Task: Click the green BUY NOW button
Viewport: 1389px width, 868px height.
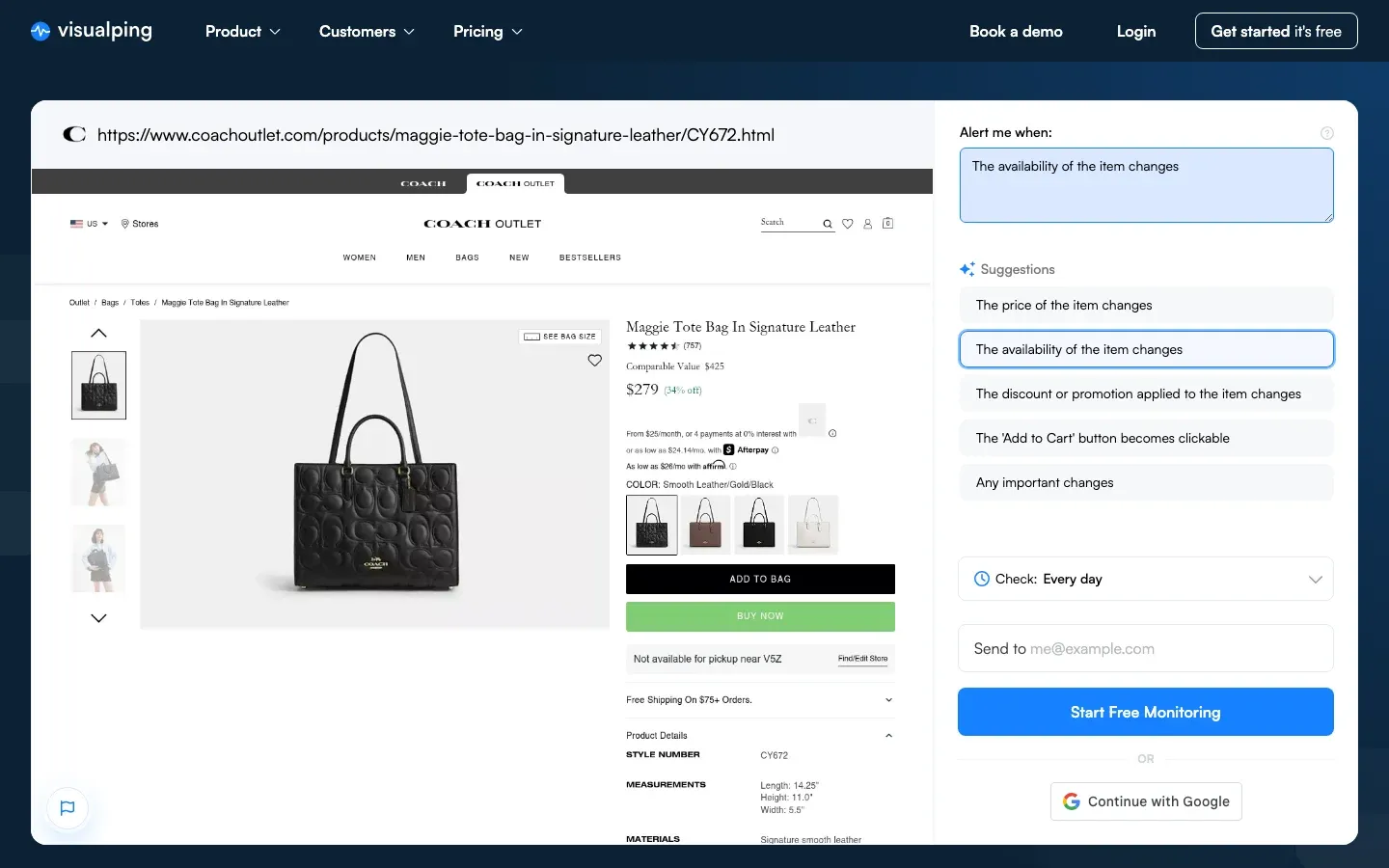Action: coord(760,616)
